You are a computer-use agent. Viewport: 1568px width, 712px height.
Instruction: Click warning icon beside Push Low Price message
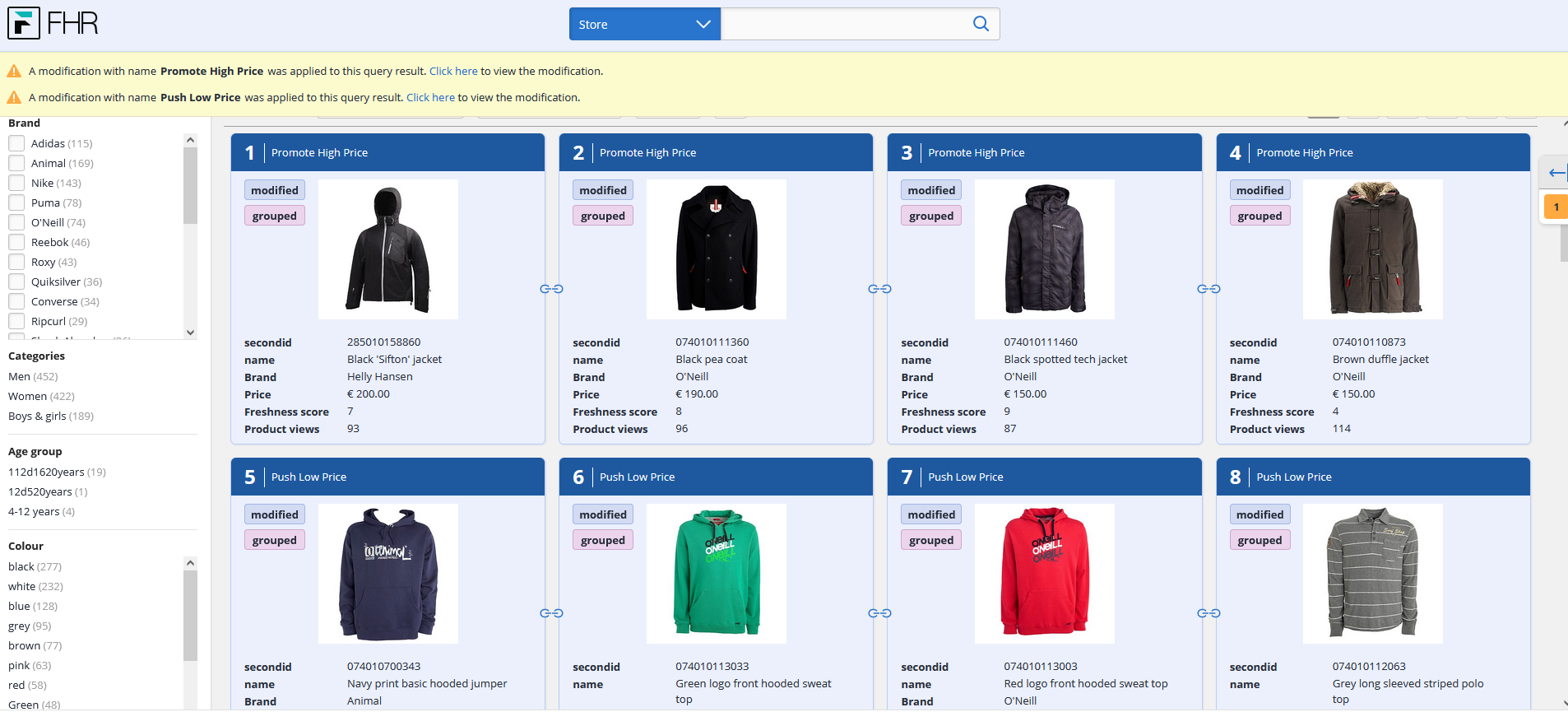coord(14,97)
